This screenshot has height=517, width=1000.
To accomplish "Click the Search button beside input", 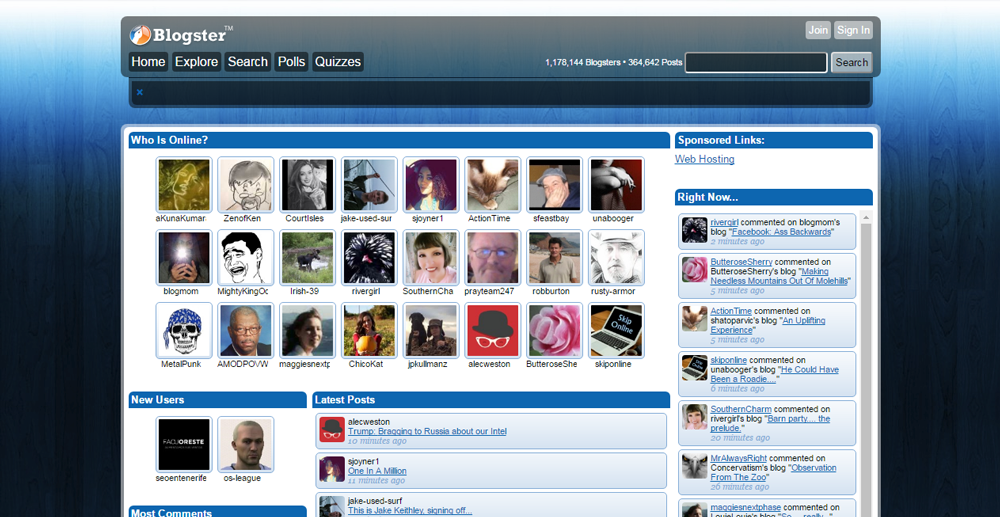I will (851, 62).
